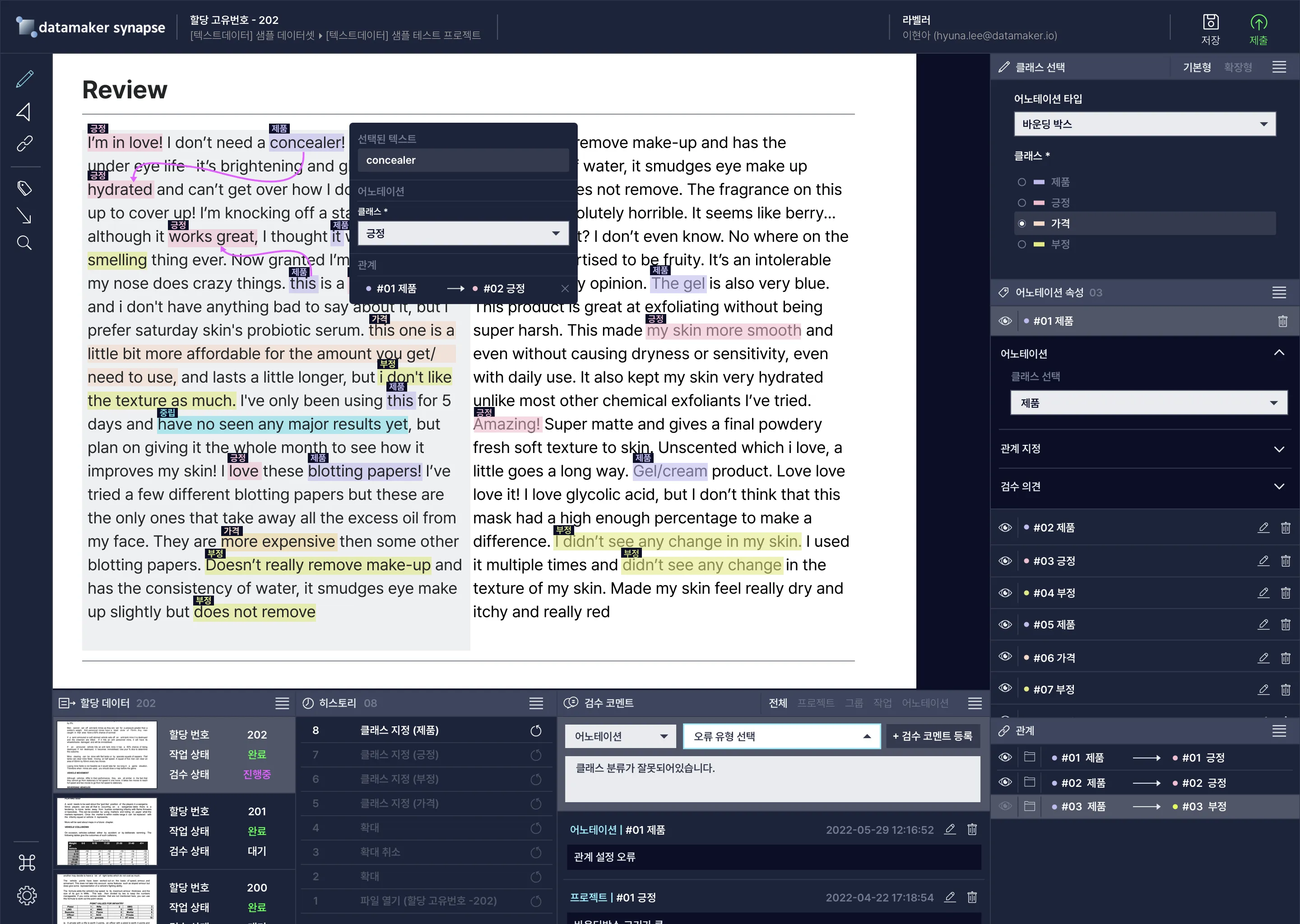Edit the #04 부정 annotation pencil icon
Image resolution: width=1300 pixels, height=924 pixels.
(1263, 593)
